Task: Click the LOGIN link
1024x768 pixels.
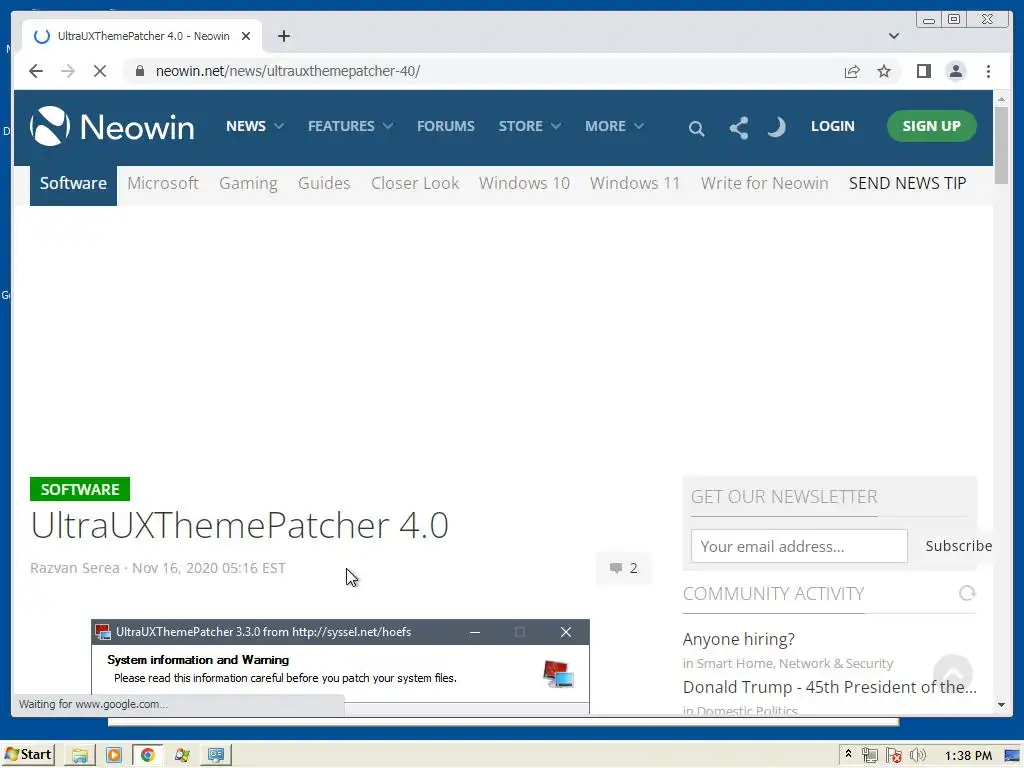Action: click(832, 126)
